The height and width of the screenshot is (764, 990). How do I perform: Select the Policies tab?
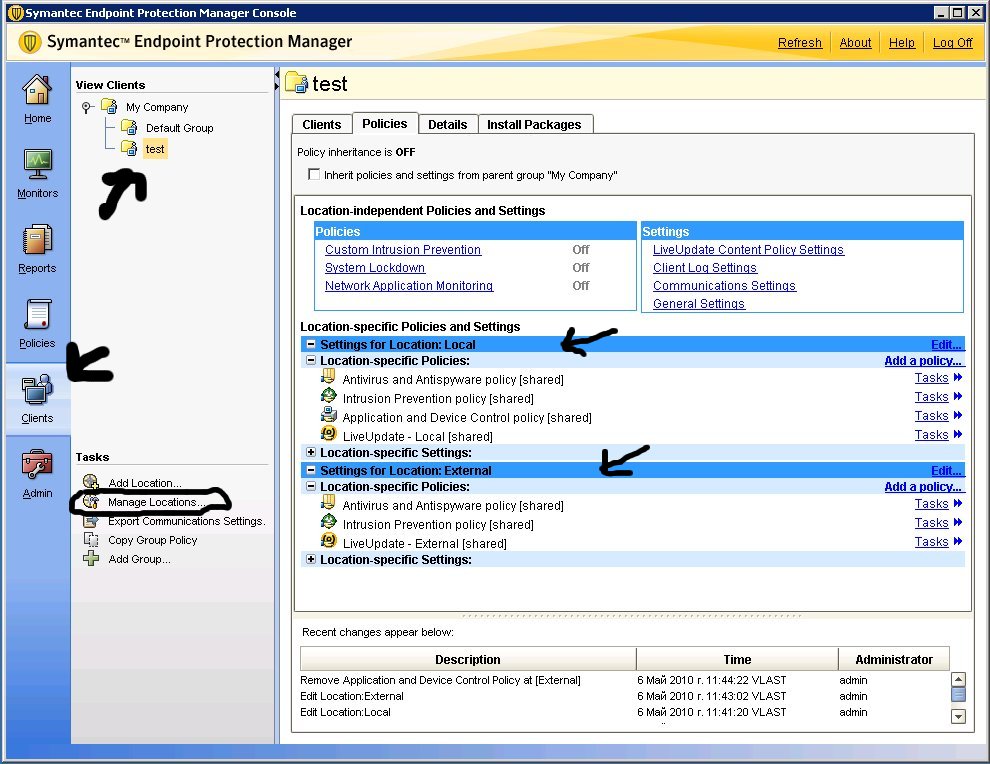click(x=385, y=123)
